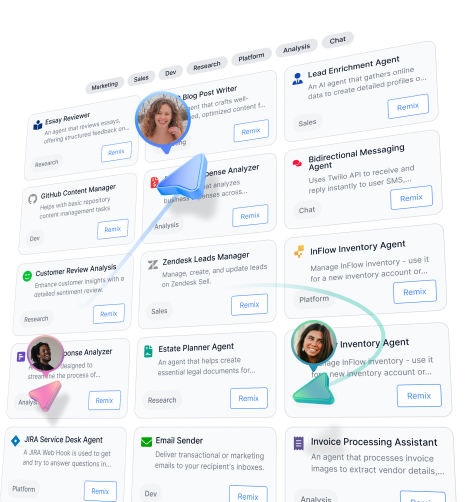Screen dimensions: 470x502
Task: Click the Zendesk Leads Manager logo icon
Action: coord(153,265)
